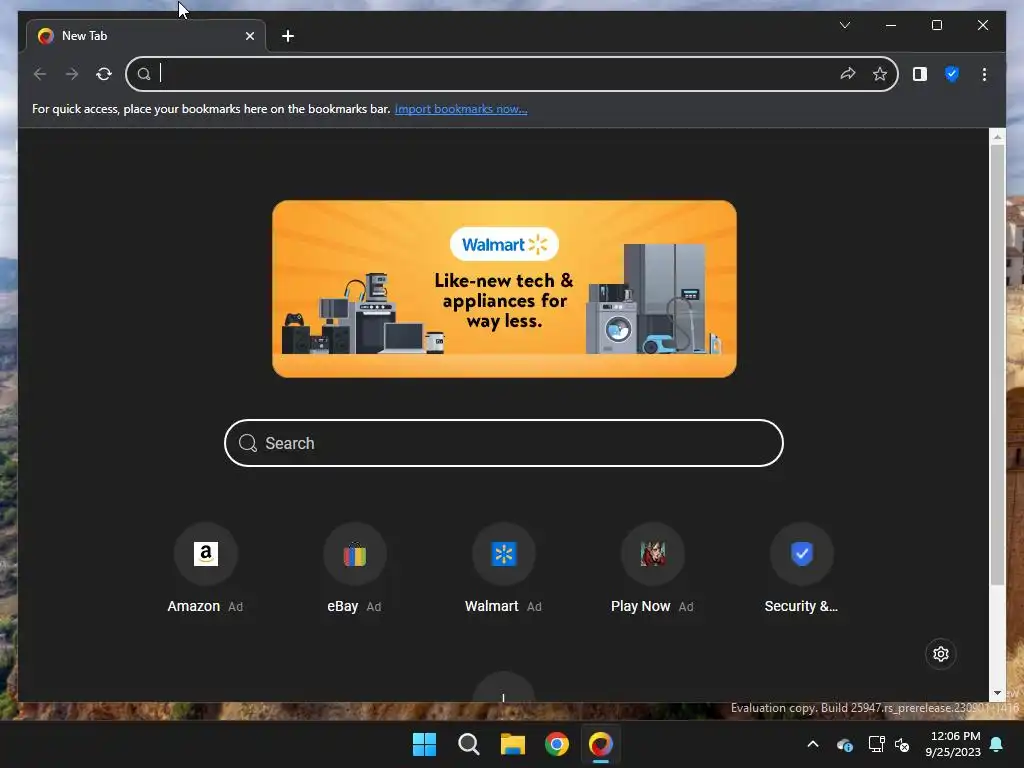Click the muted volume tray icon
Viewport: 1024px width, 768px height.
coord(902,744)
